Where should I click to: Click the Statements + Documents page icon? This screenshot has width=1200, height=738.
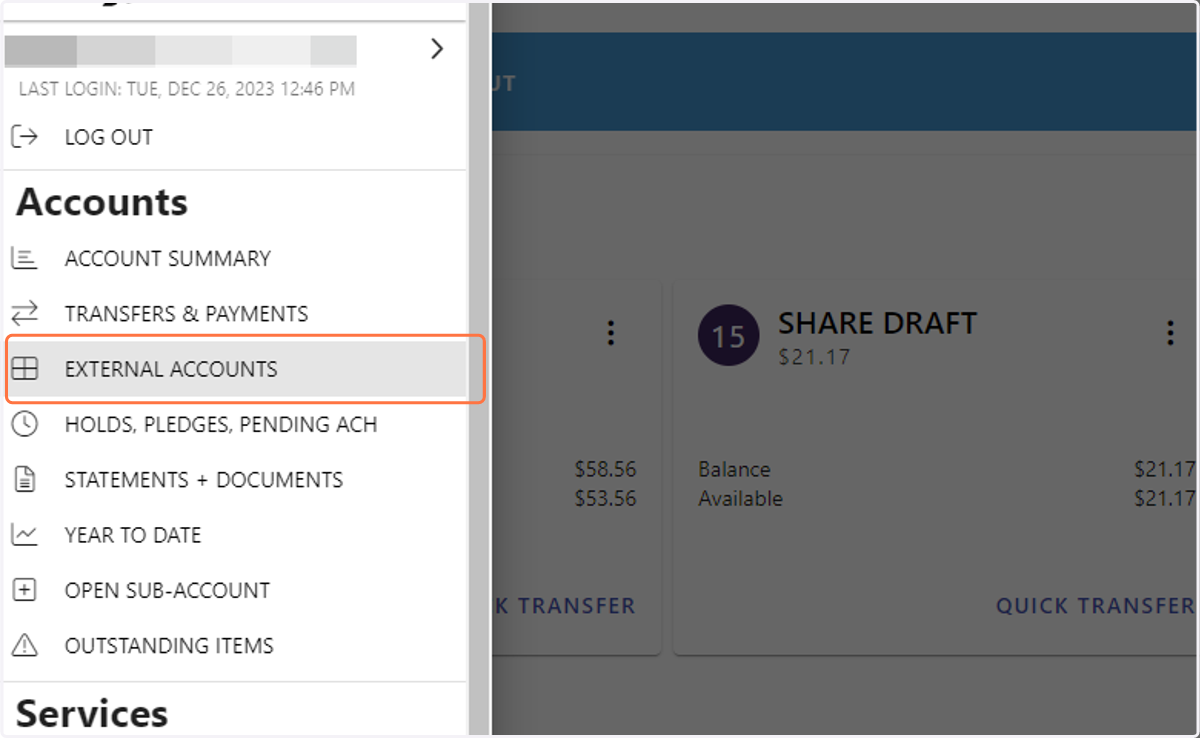pyautogui.click(x=24, y=480)
